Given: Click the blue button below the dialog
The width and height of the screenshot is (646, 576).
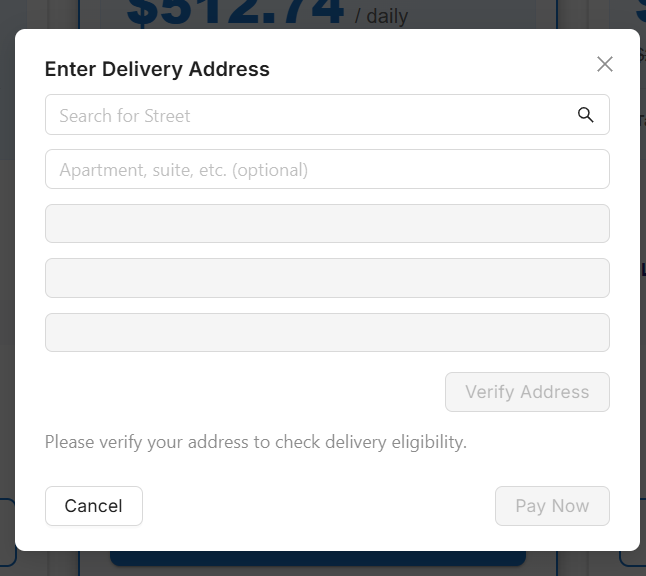Looking at the screenshot, I should 317,559.
